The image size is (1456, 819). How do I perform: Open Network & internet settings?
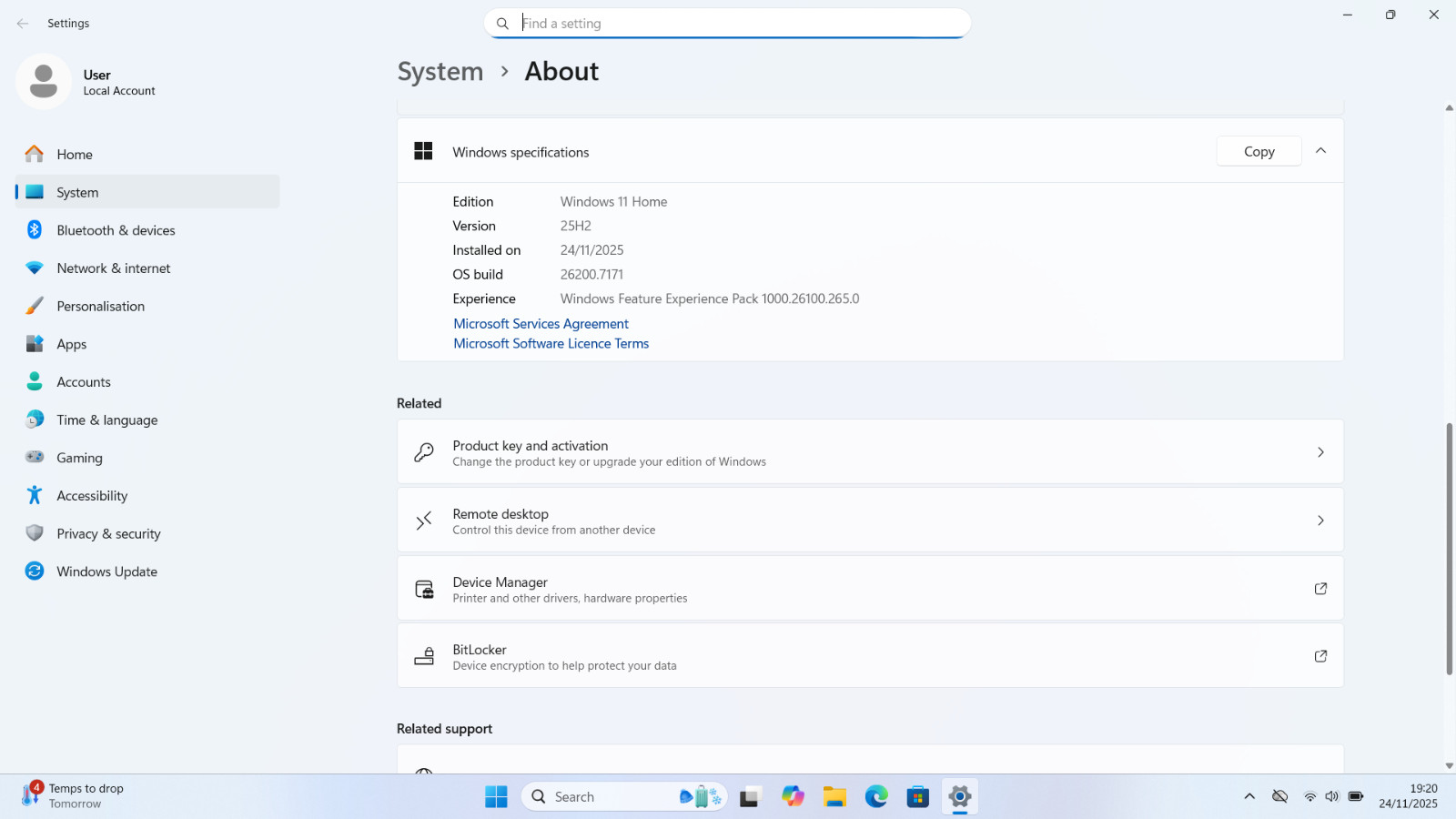[114, 268]
